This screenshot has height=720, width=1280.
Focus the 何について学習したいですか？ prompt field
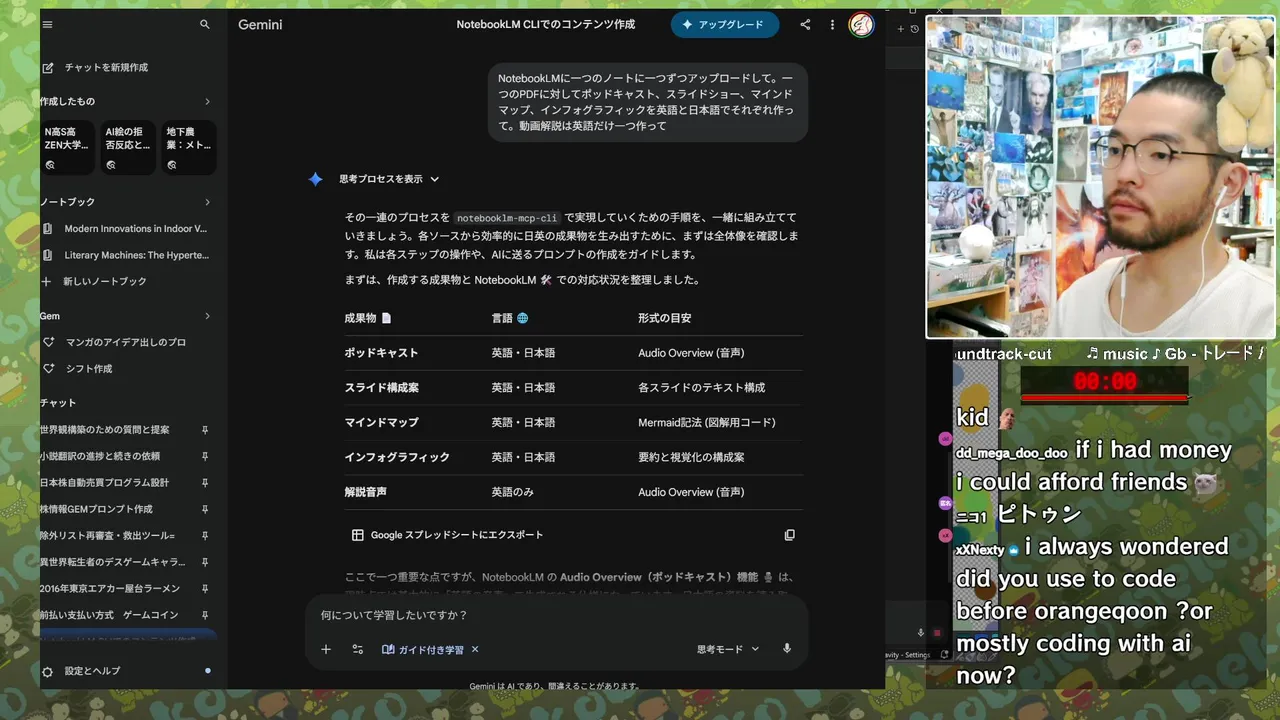click(x=556, y=615)
